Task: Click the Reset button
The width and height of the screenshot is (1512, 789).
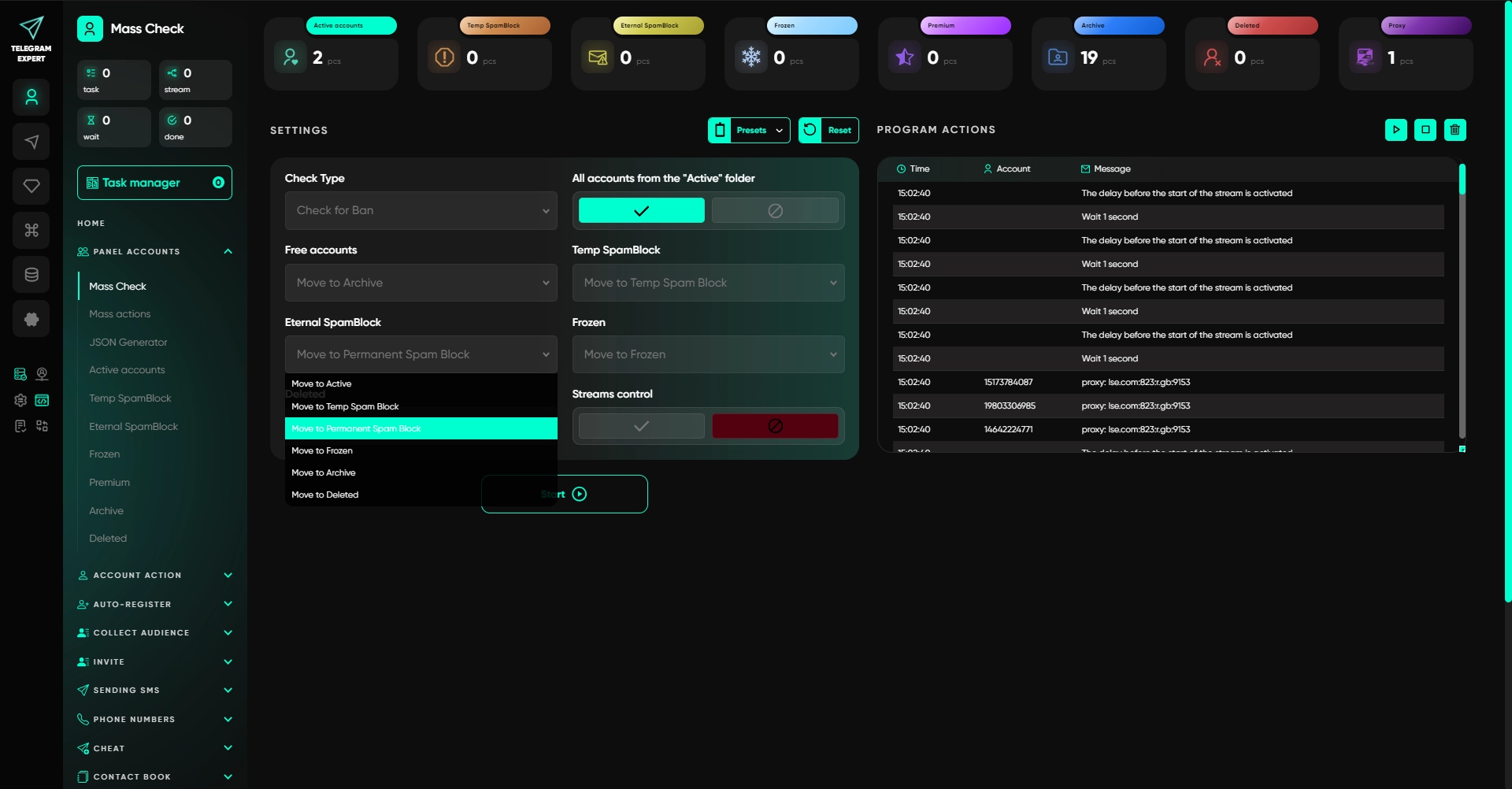Action: coord(828,130)
